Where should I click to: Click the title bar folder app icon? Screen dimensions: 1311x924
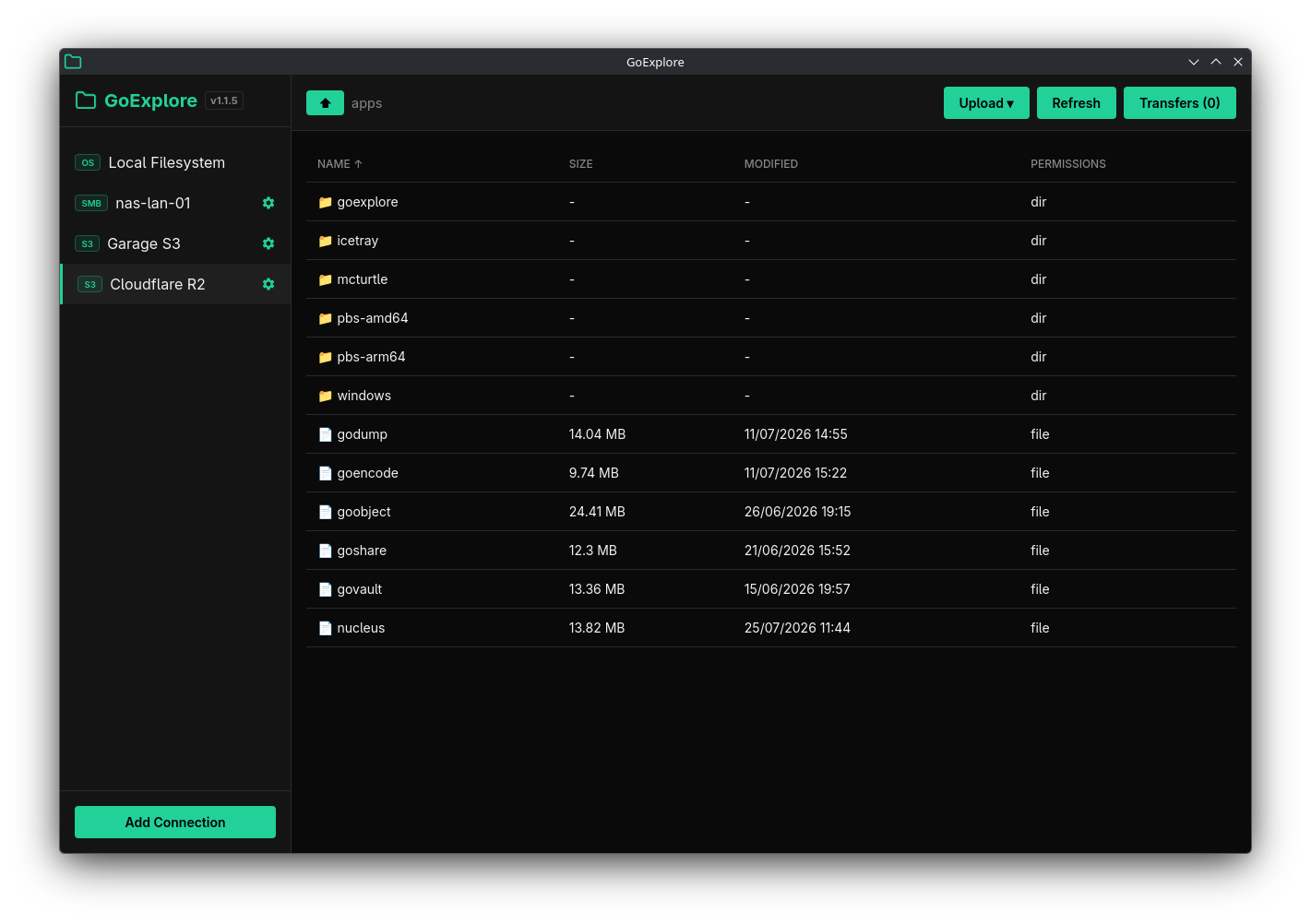click(73, 62)
